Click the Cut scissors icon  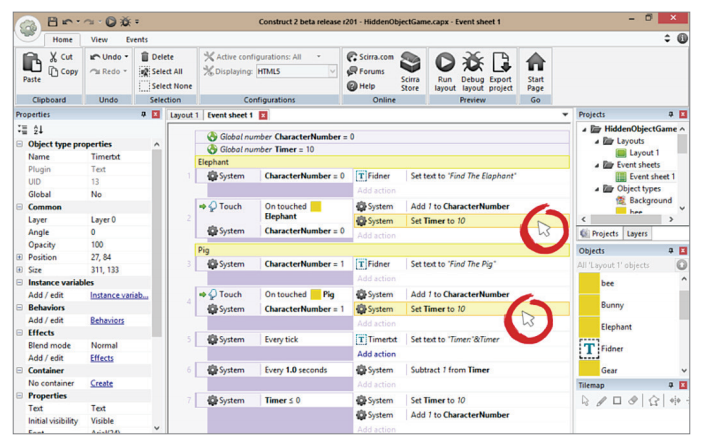click(53, 57)
